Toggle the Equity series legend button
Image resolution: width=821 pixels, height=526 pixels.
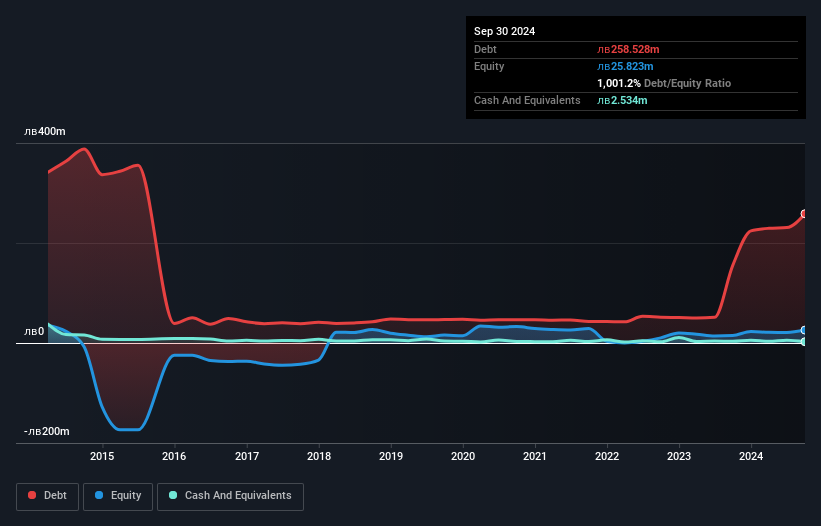pyautogui.click(x=118, y=496)
